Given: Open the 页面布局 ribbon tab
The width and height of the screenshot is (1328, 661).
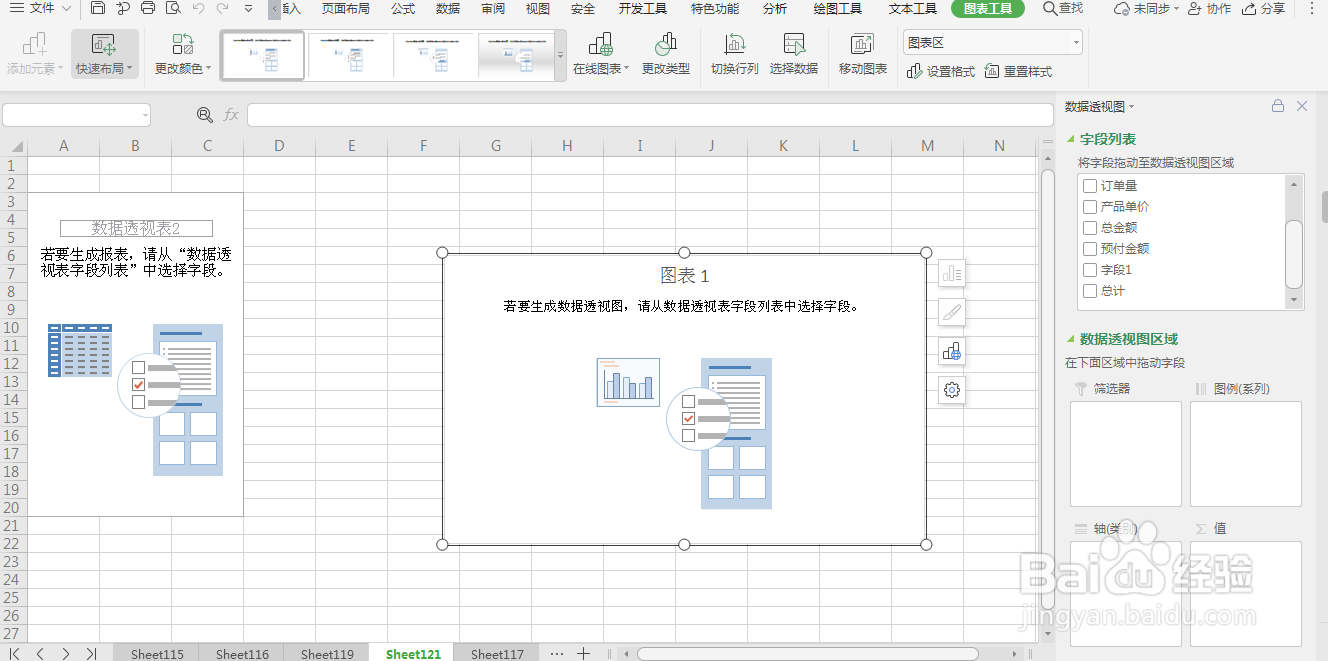Looking at the screenshot, I should [345, 9].
